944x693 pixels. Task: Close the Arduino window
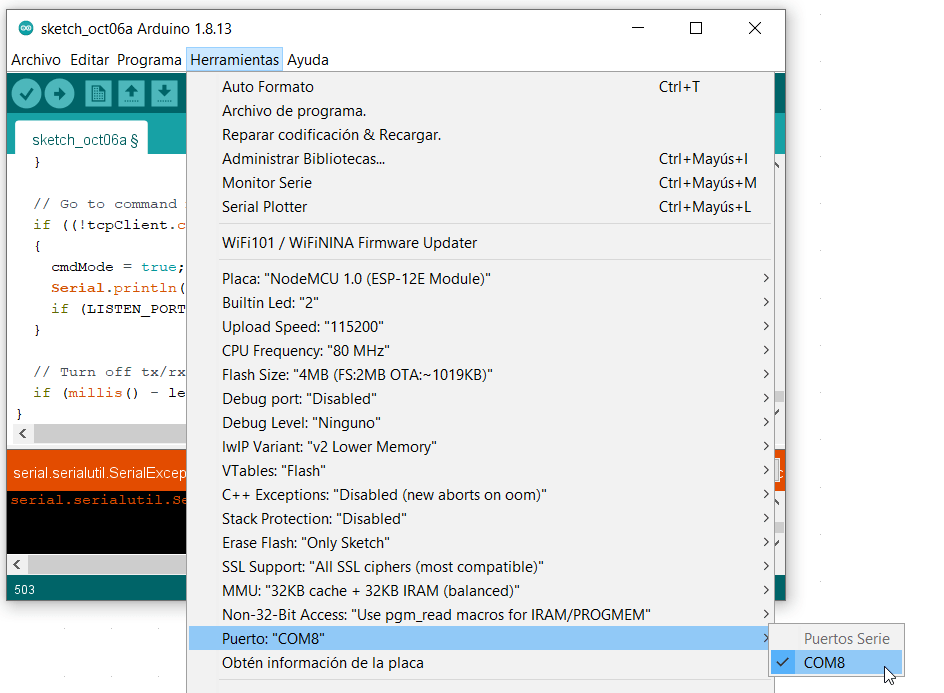755,29
